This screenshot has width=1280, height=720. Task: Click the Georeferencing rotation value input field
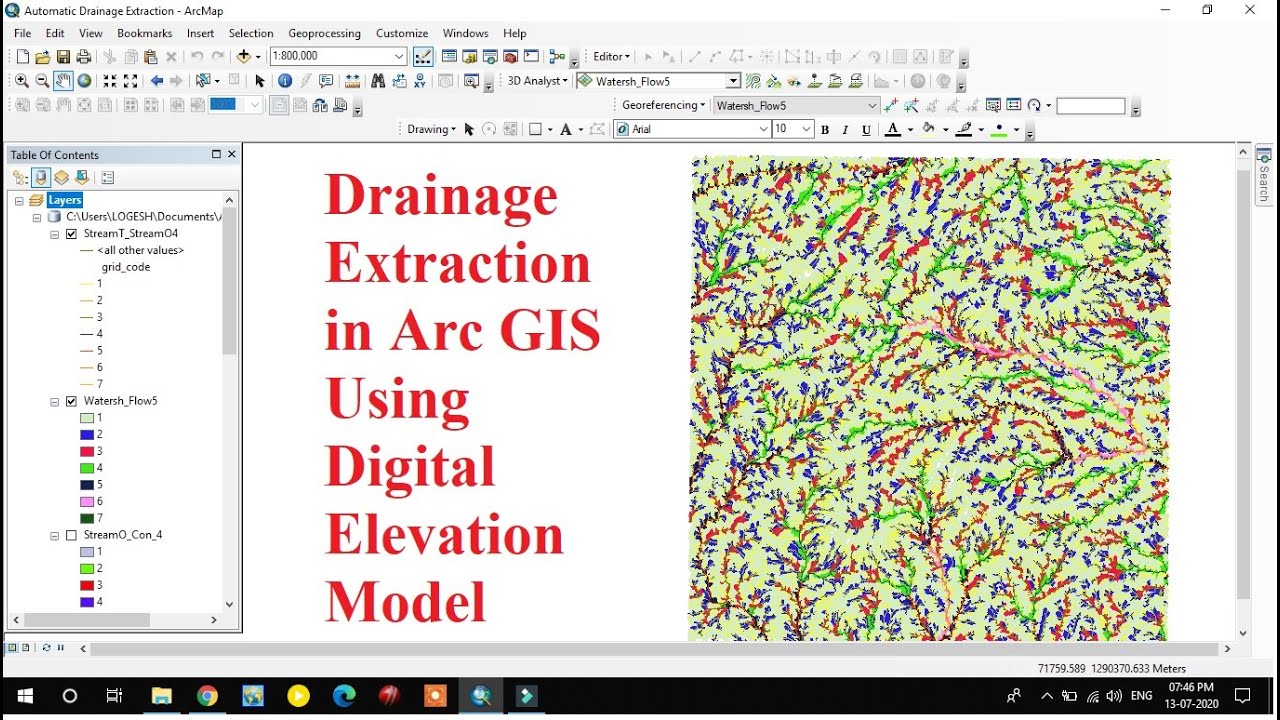[x=1091, y=105]
